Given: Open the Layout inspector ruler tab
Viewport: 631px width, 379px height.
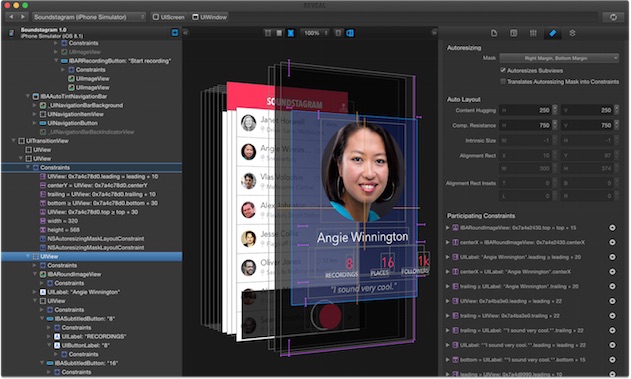Looking at the screenshot, I should [x=553, y=33].
